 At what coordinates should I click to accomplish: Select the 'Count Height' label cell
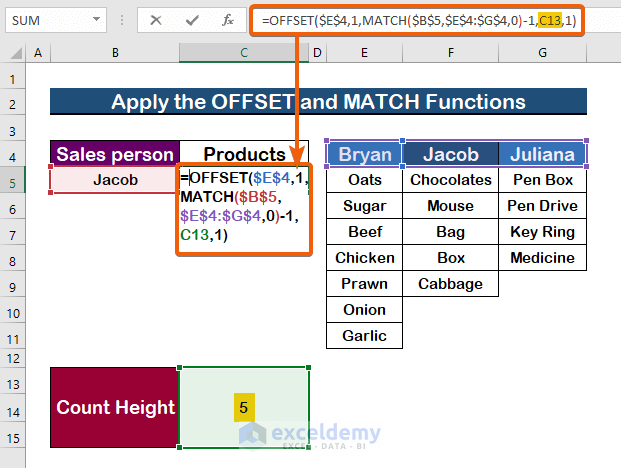[115, 407]
